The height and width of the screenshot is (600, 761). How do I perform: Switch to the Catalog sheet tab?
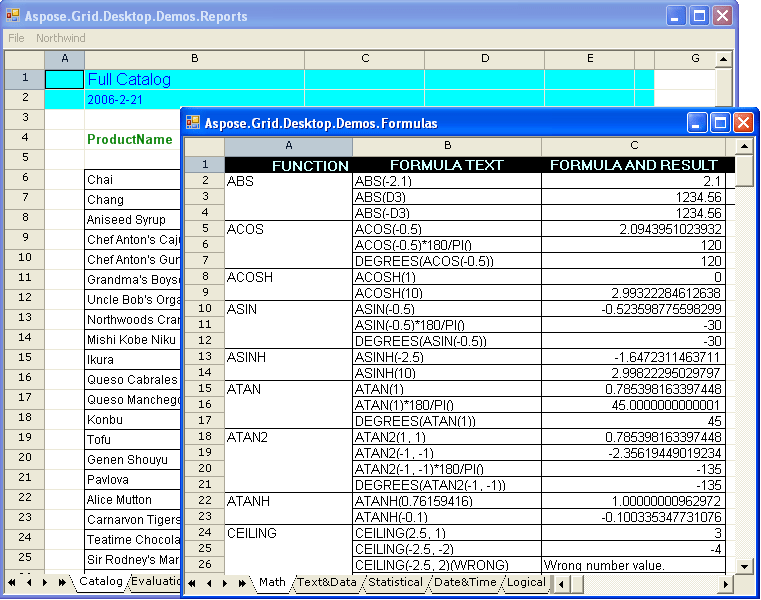[x=100, y=581]
